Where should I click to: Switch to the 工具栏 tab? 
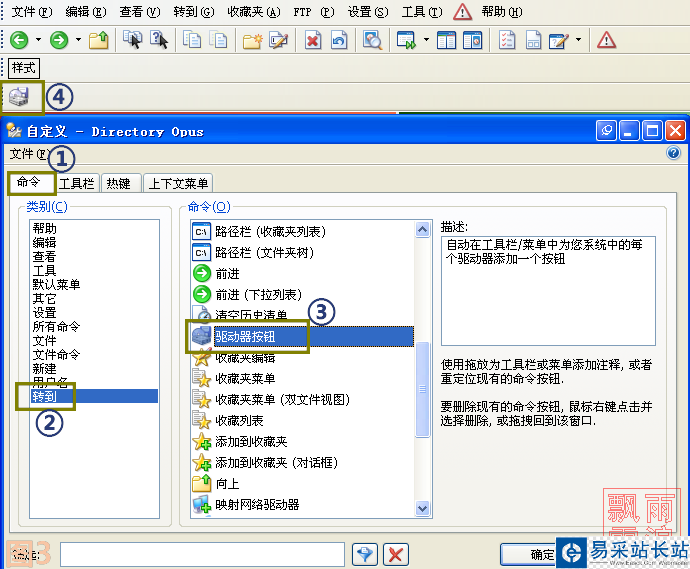click(x=77, y=183)
